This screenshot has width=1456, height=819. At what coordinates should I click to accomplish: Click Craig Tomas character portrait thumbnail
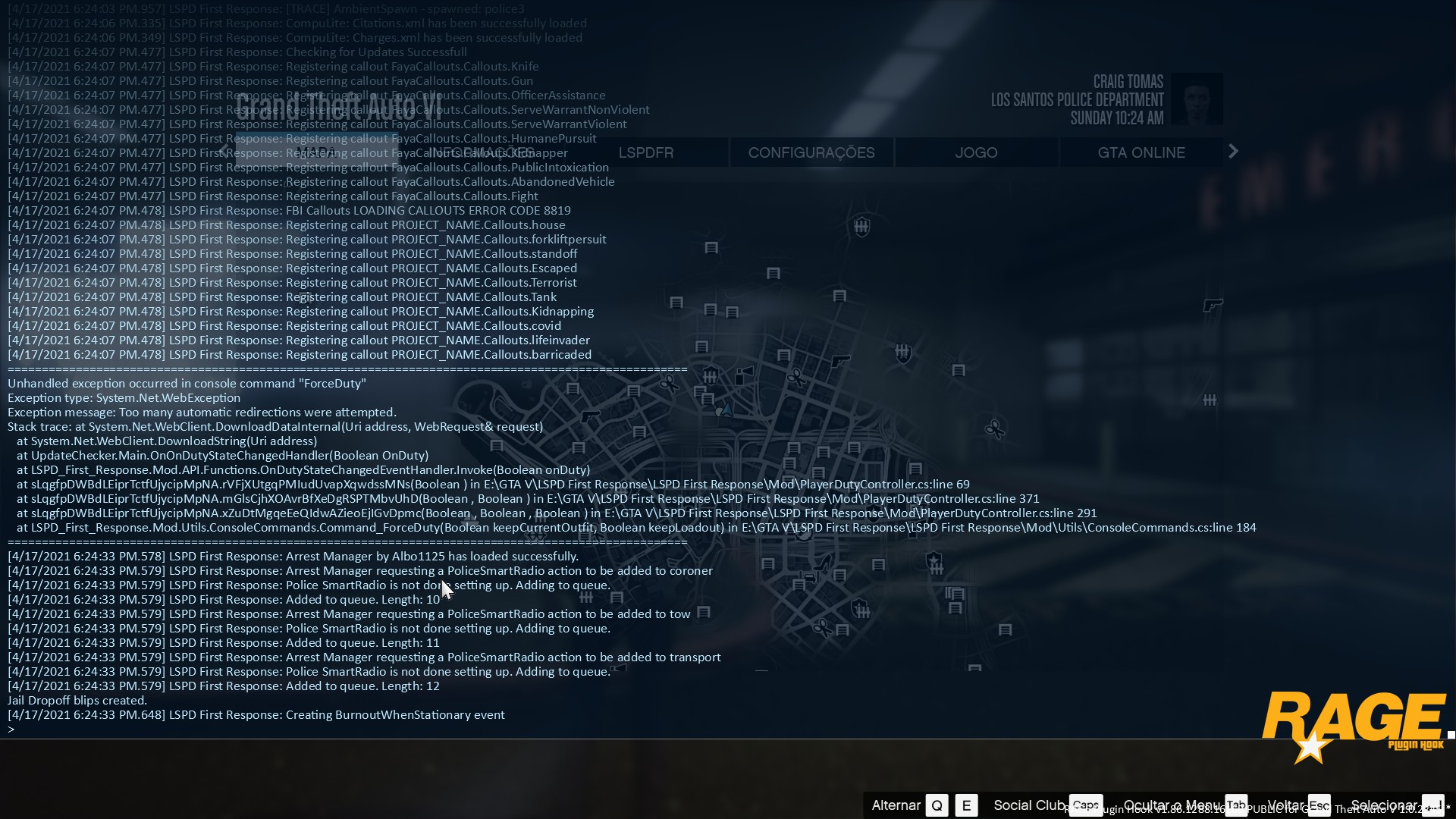(1196, 99)
